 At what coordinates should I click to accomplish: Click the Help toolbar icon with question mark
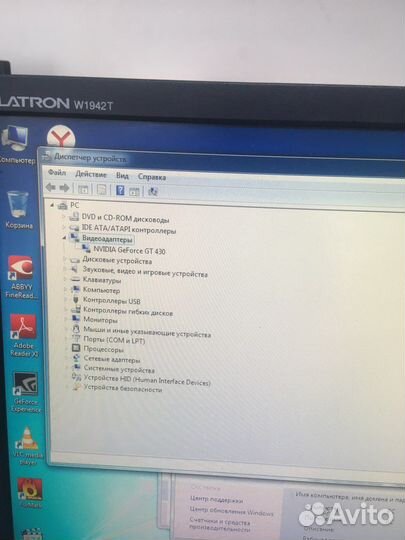tap(120, 190)
